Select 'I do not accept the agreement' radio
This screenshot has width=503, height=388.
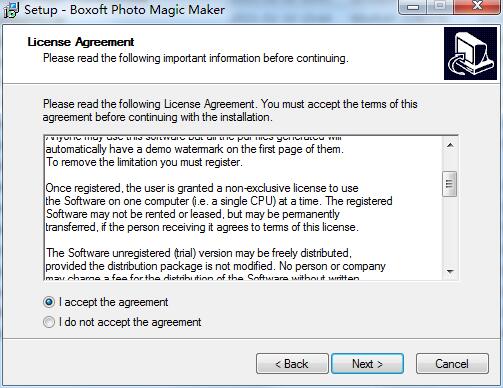point(49,322)
